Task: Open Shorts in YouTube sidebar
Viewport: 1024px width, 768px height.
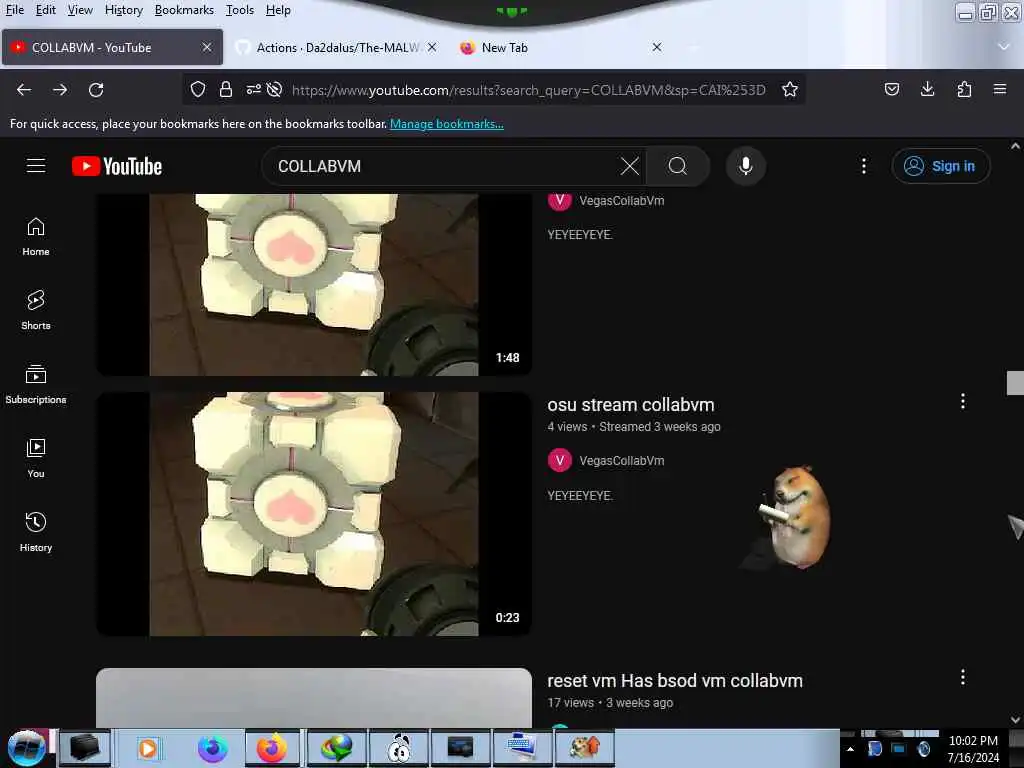Action: (36, 310)
